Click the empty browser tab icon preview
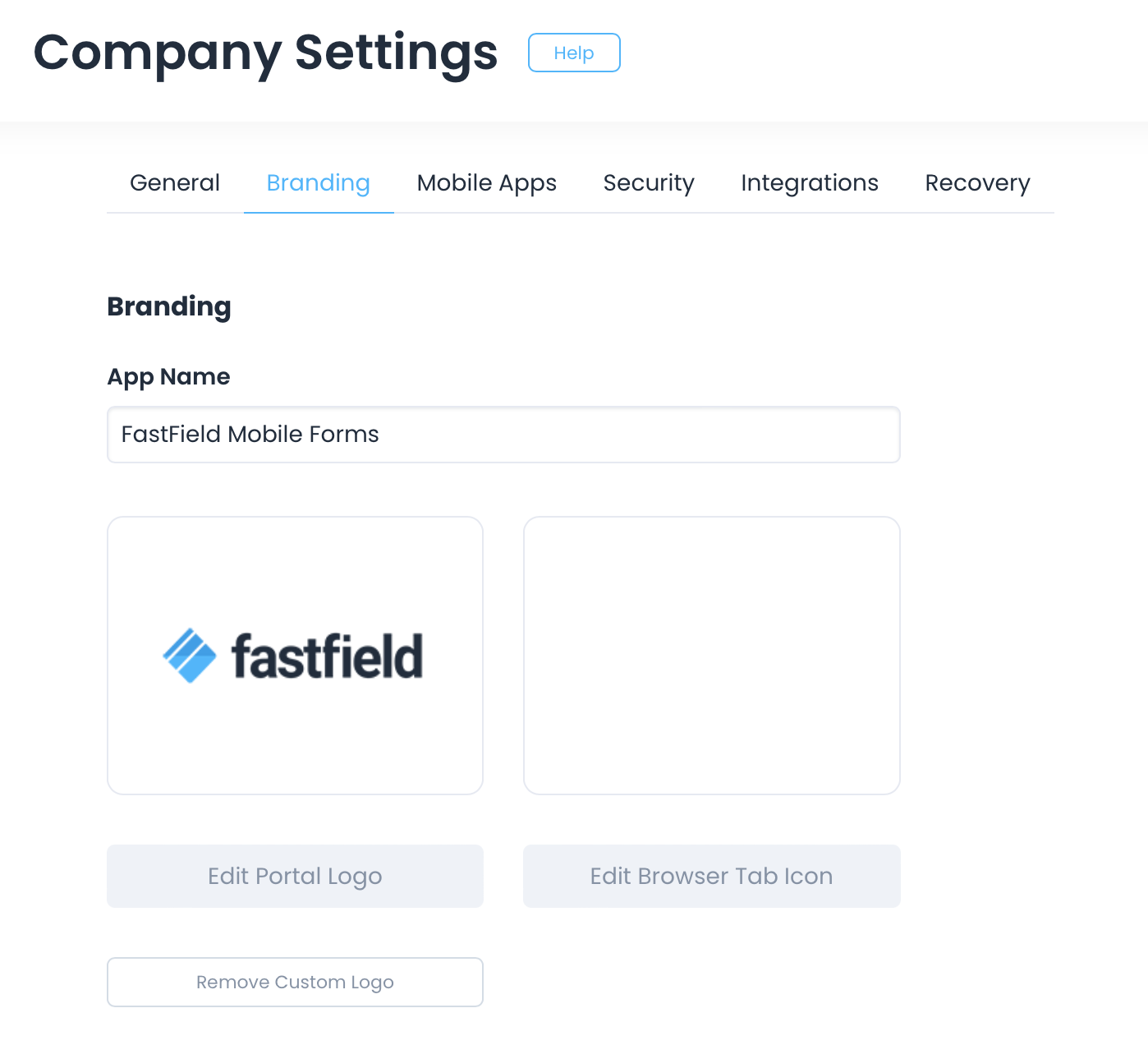 pos(712,656)
